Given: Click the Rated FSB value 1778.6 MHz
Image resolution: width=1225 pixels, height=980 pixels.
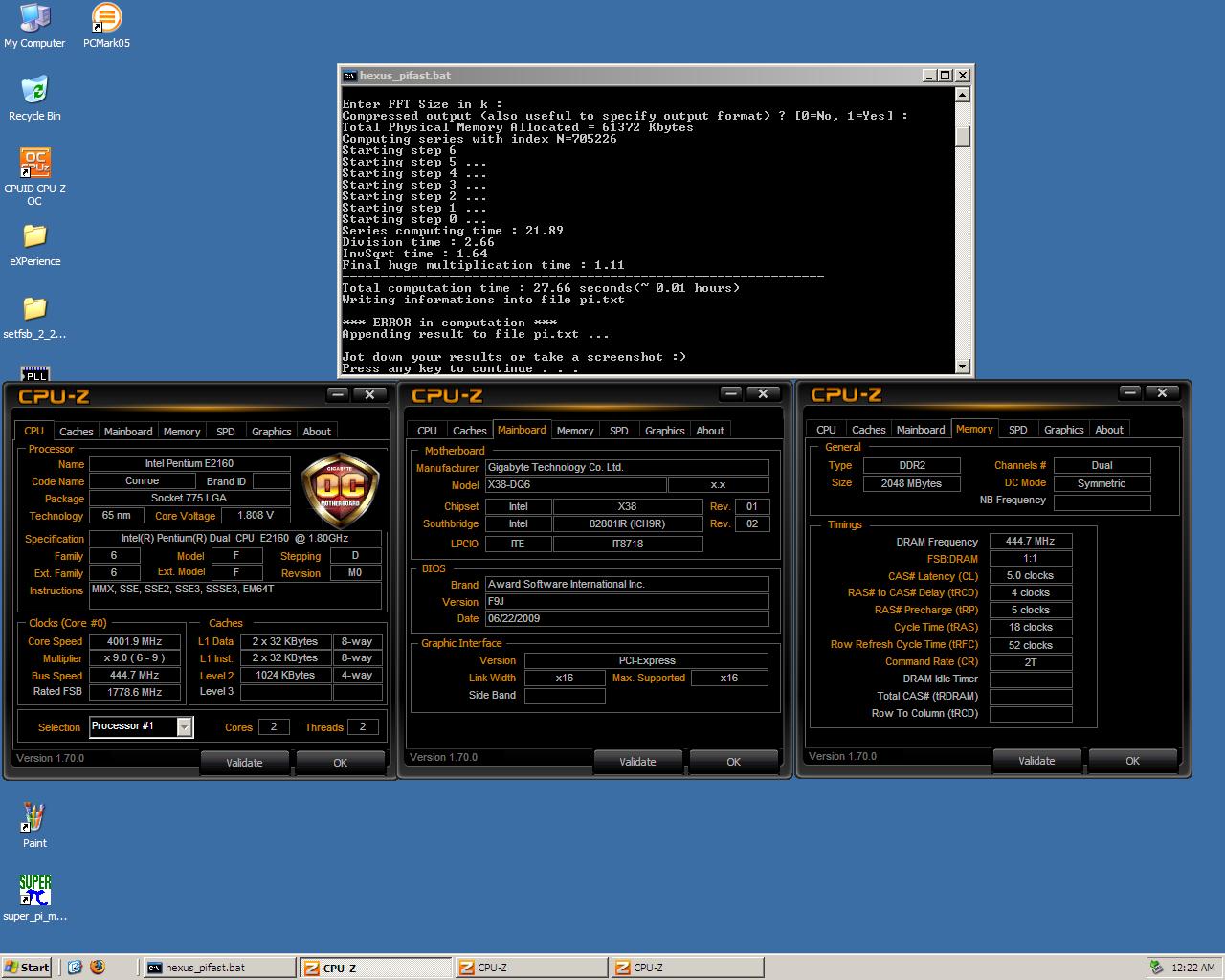Looking at the screenshot, I should [x=135, y=692].
